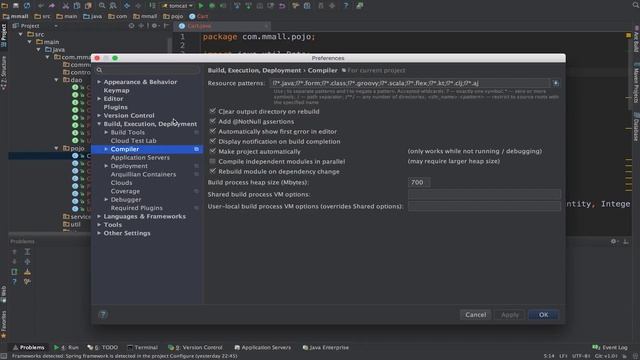The width and height of the screenshot is (640, 360).
Task: Click the Project Structure icon in toolbar
Action: (x=307, y=6)
